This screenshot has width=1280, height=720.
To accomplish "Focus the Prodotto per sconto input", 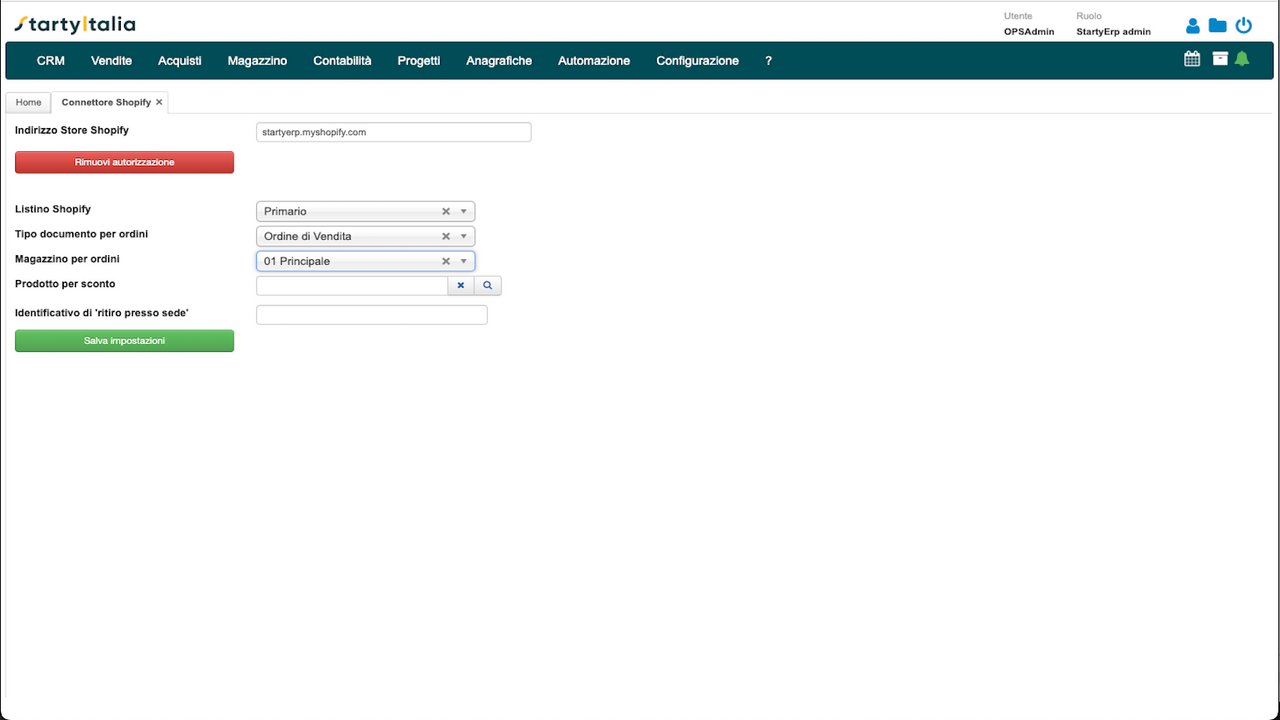I will click(x=352, y=285).
